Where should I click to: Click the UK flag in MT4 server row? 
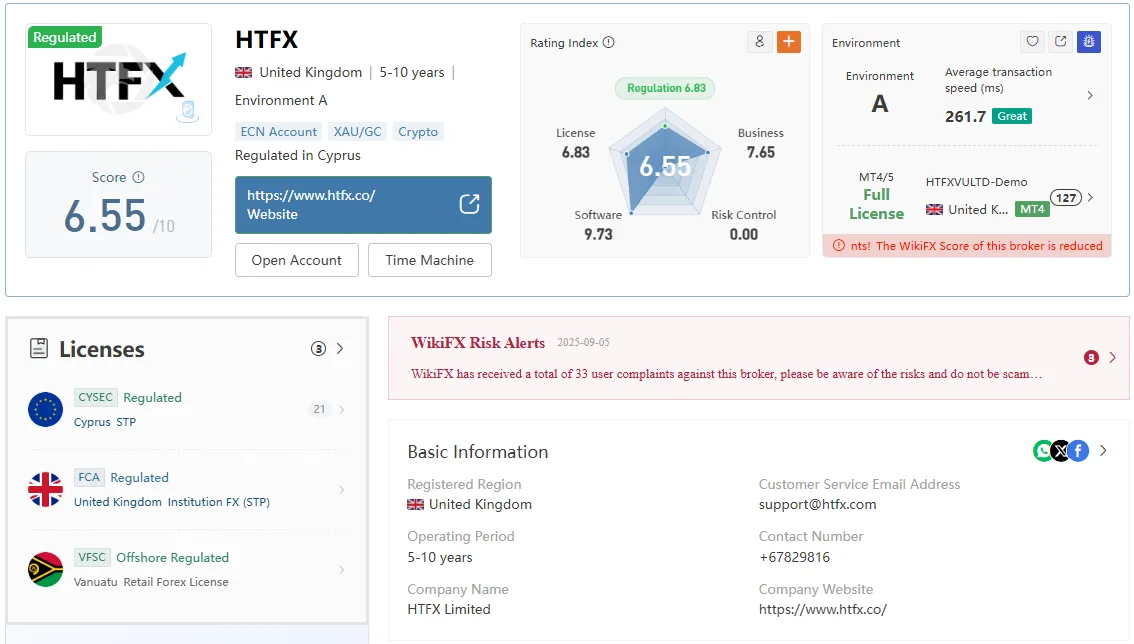[x=934, y=210]
